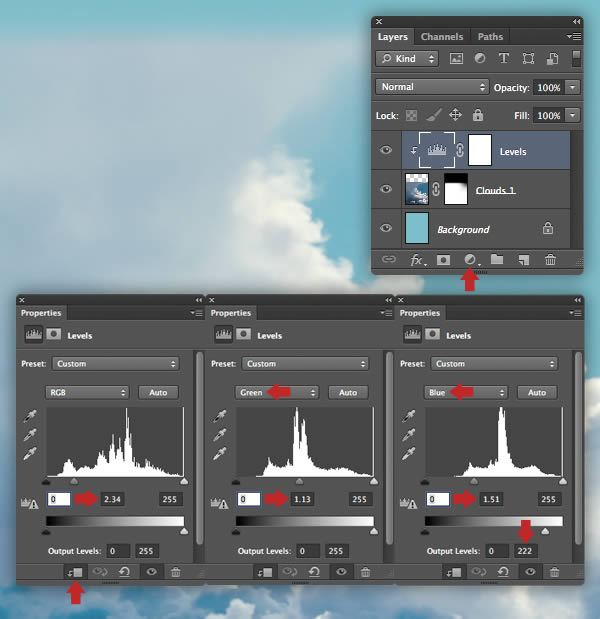Open flyout menu of Blue Properties panel

coord(575,313)
